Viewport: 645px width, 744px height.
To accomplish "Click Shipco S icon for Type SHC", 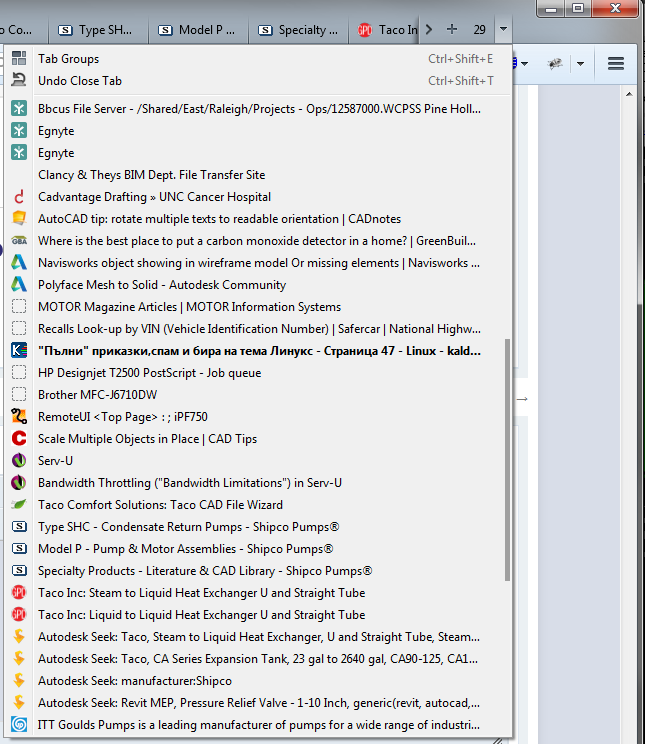I will [19, 526].
